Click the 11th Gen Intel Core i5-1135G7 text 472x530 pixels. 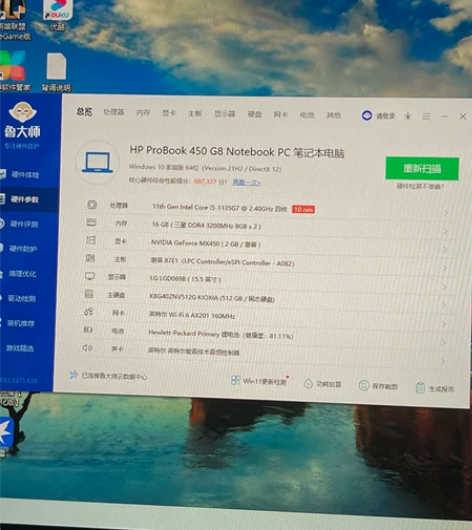(220, 208)
